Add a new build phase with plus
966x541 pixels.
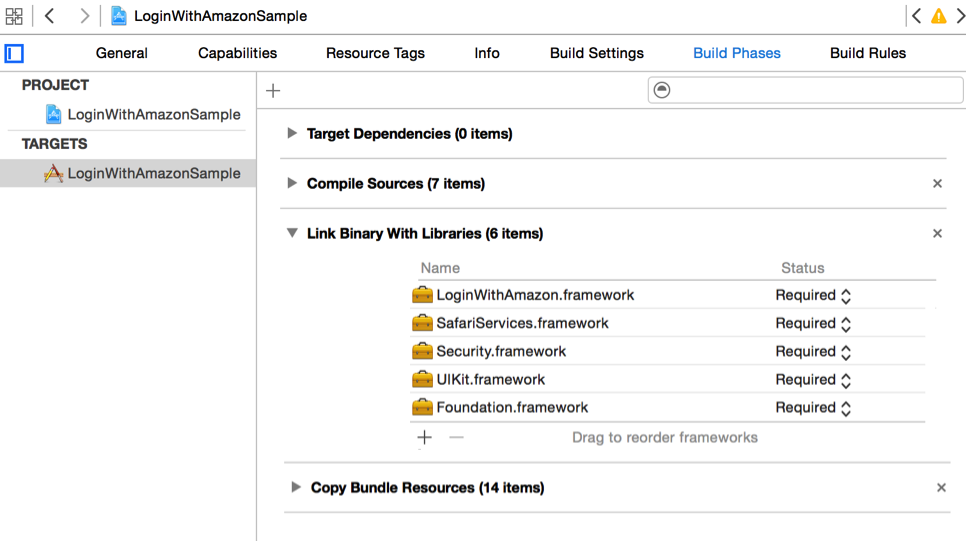[x=273, y=91]
